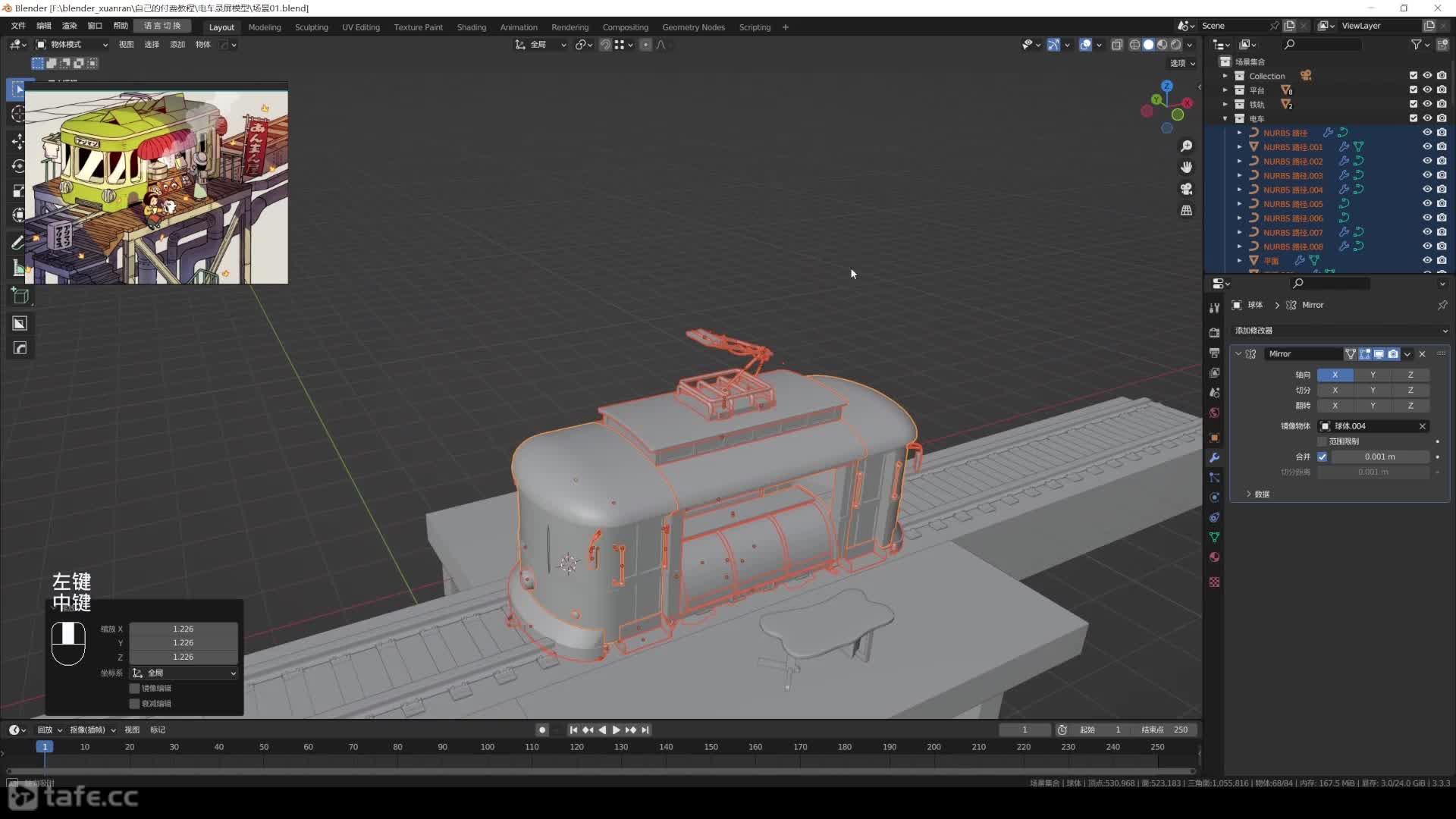Open the Material properties tab
The width and height of the screenshot is (1456, 819).
coord(1214,557)
